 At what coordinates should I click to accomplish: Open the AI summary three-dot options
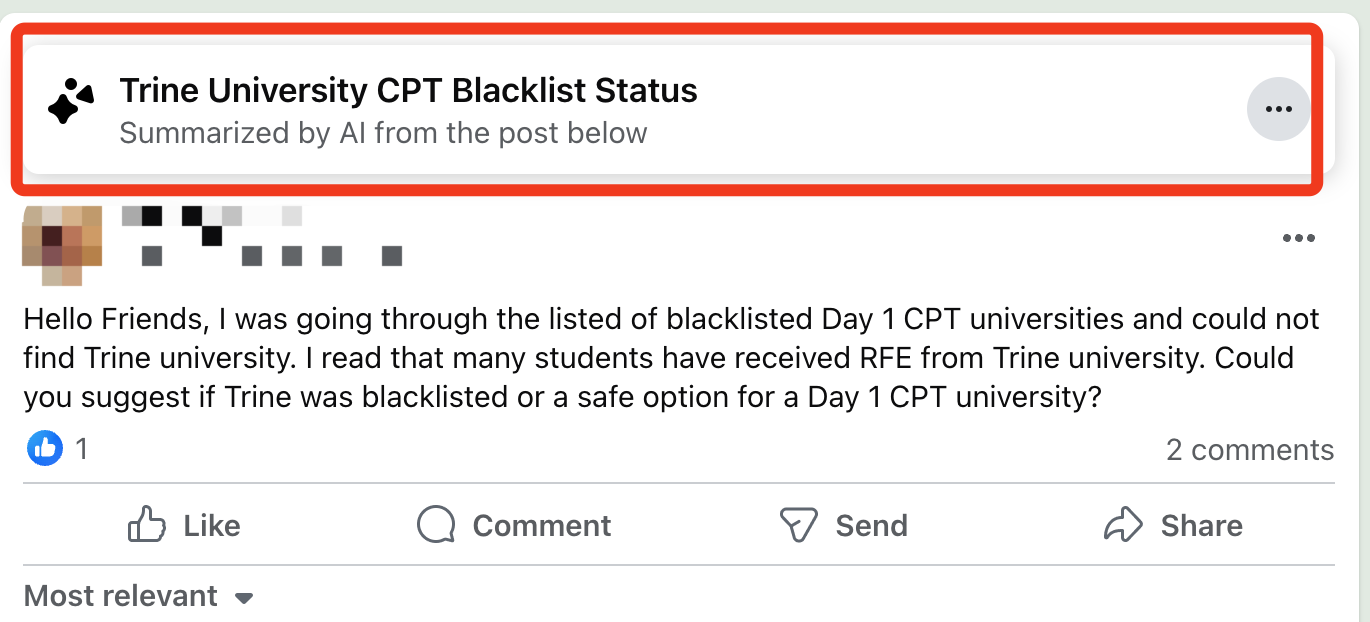click(1279, 109)
